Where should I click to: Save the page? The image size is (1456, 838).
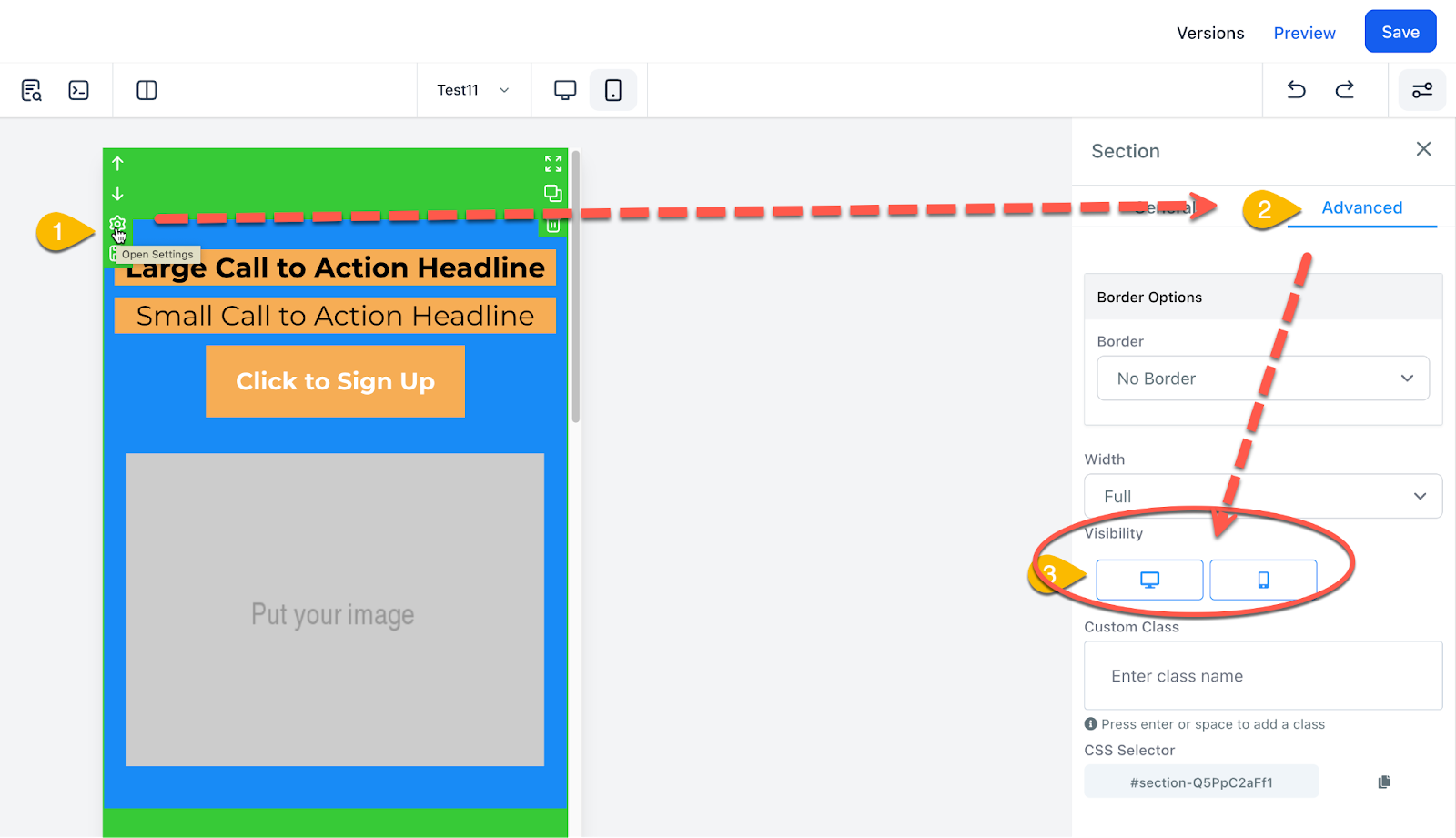[1400, 32]
